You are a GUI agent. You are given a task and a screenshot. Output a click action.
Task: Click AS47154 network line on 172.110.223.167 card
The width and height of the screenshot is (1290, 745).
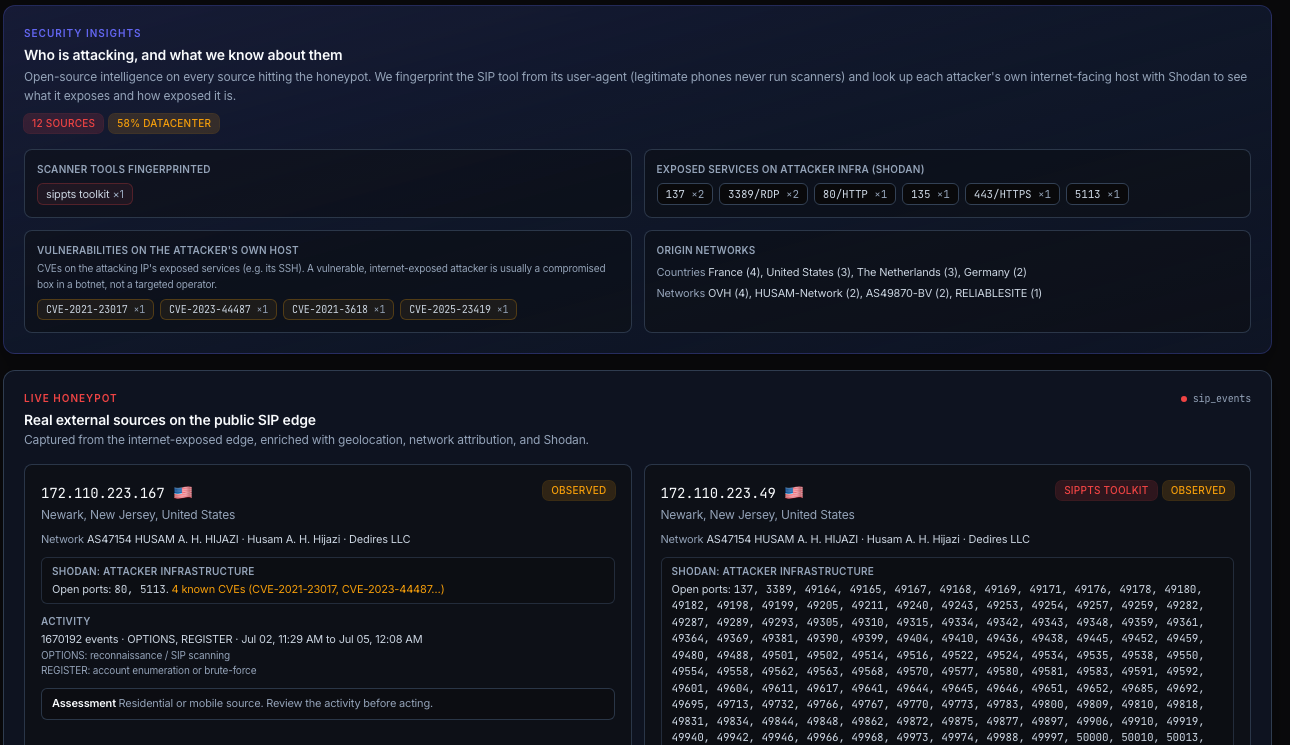pos(225,539)
